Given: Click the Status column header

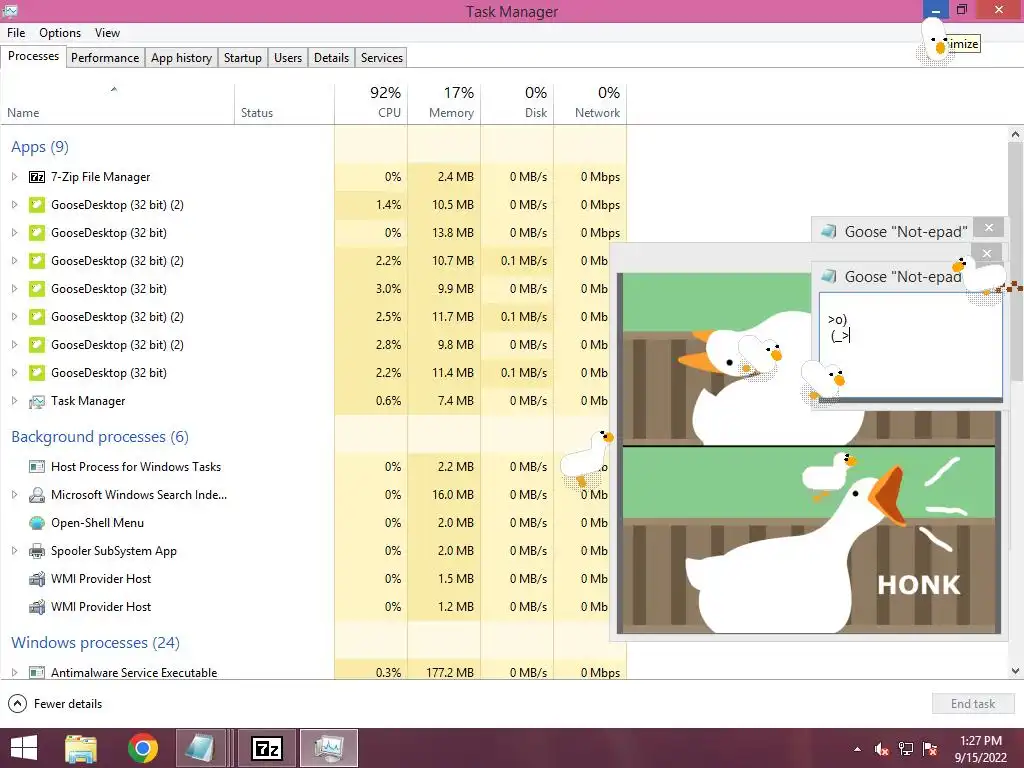Looking at the screenshot, I should coord(285,103).
